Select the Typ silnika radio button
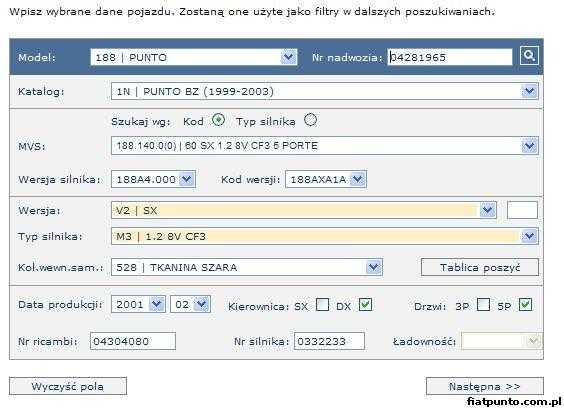The image size is (564, 410). click(310, 120)
